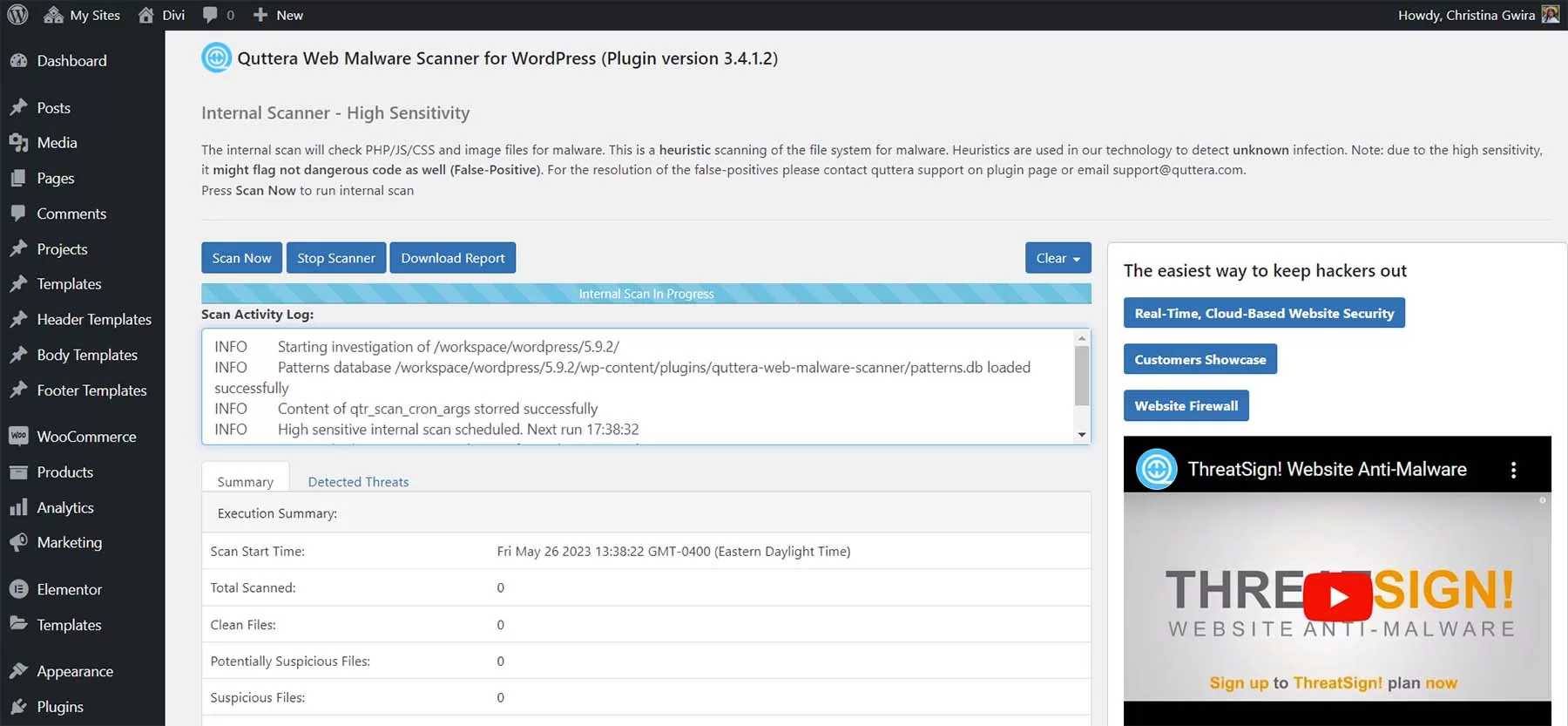Click the Divi home icon

point(145,15)
